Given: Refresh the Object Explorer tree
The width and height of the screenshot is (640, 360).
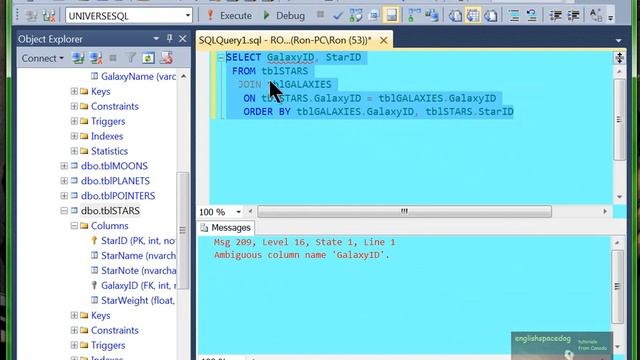Looking at the screenshot, I should 148,58.
